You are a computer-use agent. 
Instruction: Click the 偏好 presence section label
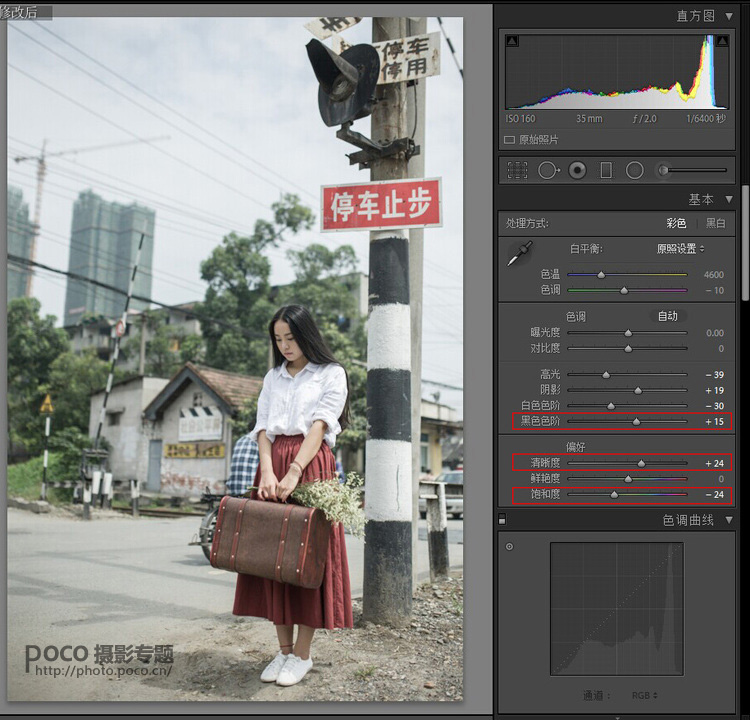tap(575, 447)
